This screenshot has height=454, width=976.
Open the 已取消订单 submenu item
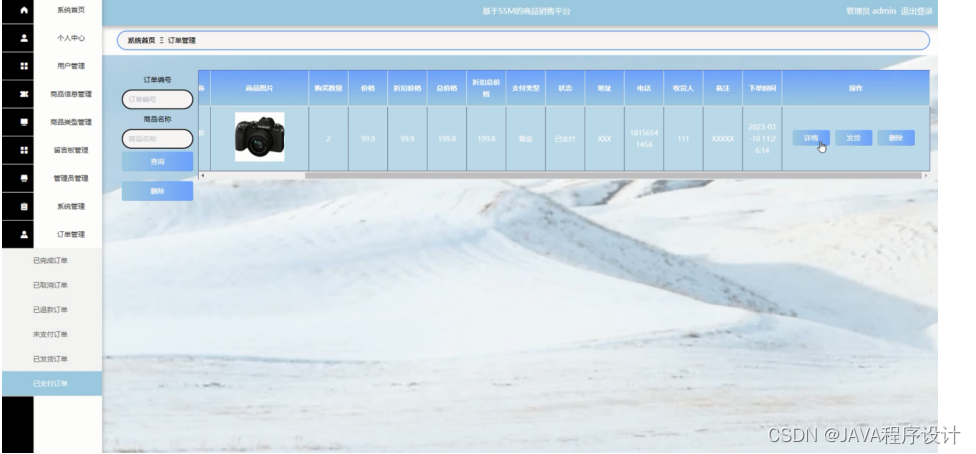pos(52,285)
